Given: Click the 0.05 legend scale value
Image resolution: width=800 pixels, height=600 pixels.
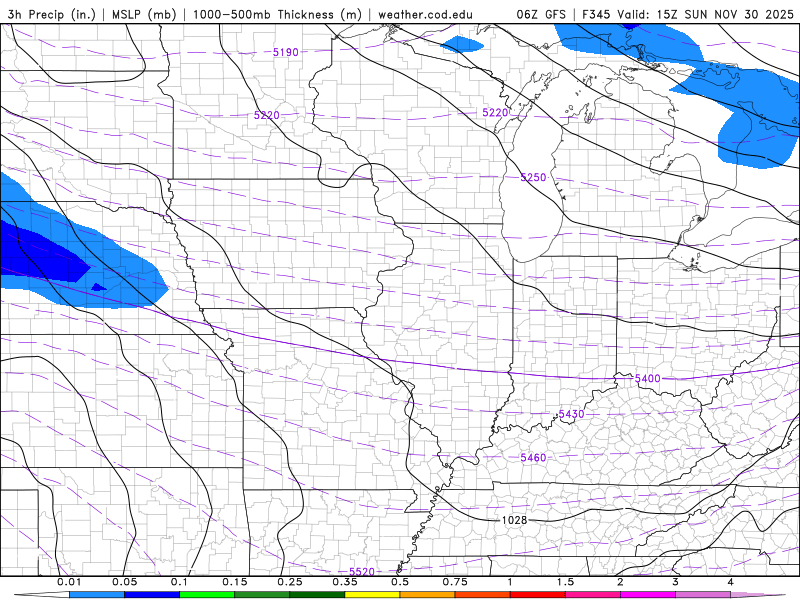Looking at the screenshot, I should (124, 582).
